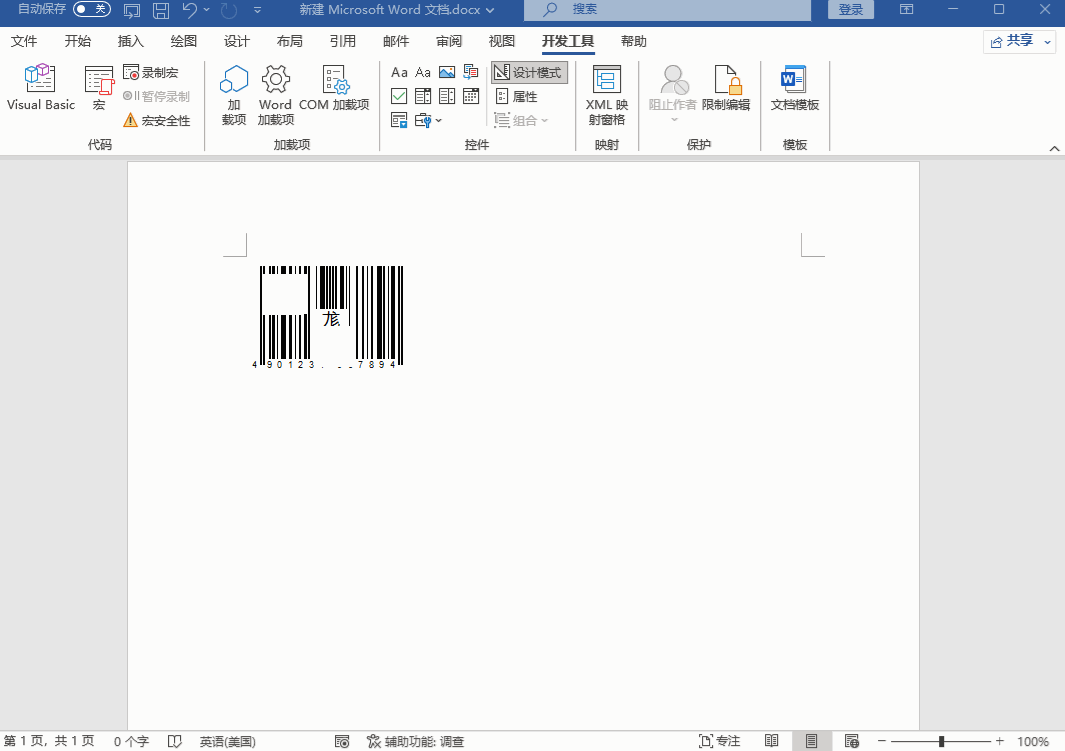This screenshot has height=751, width=1065.
Task: Open Macro Security (宏安全性) settings
Action: [157, 120]
